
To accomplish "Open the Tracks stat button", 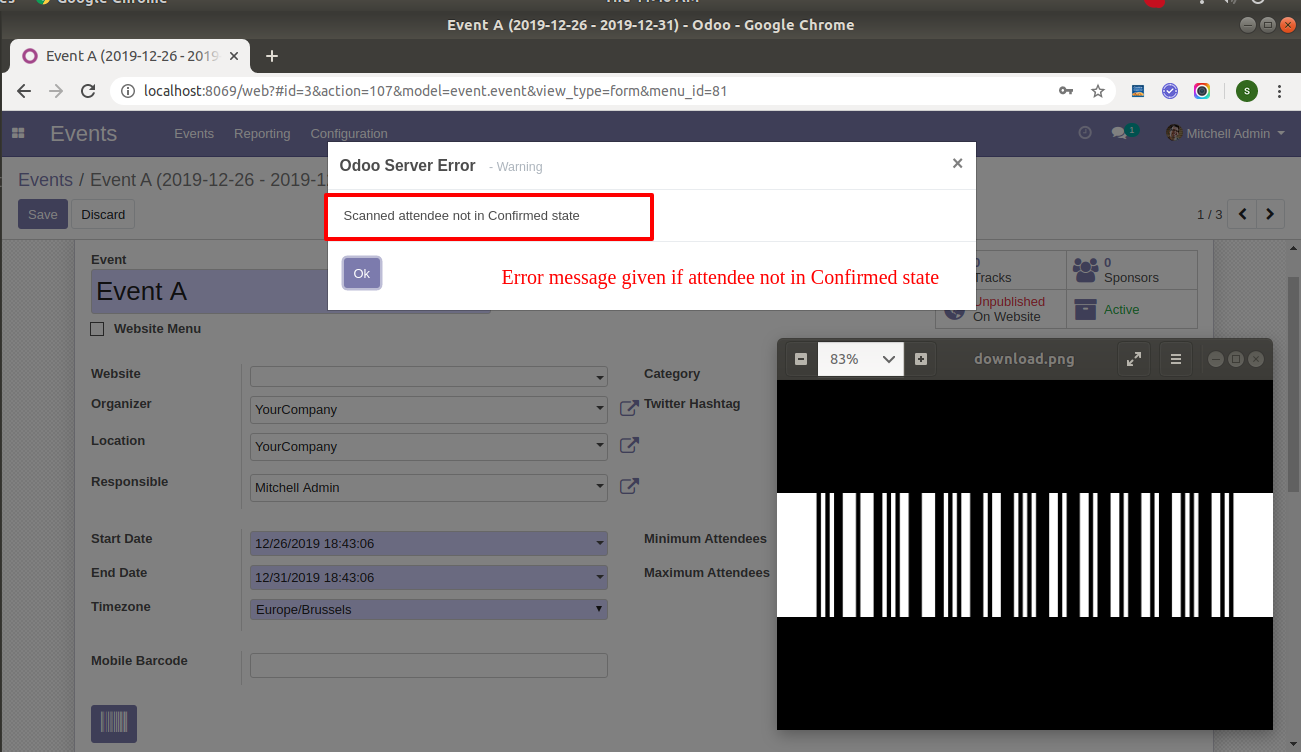I will (x=1001, y=270).
